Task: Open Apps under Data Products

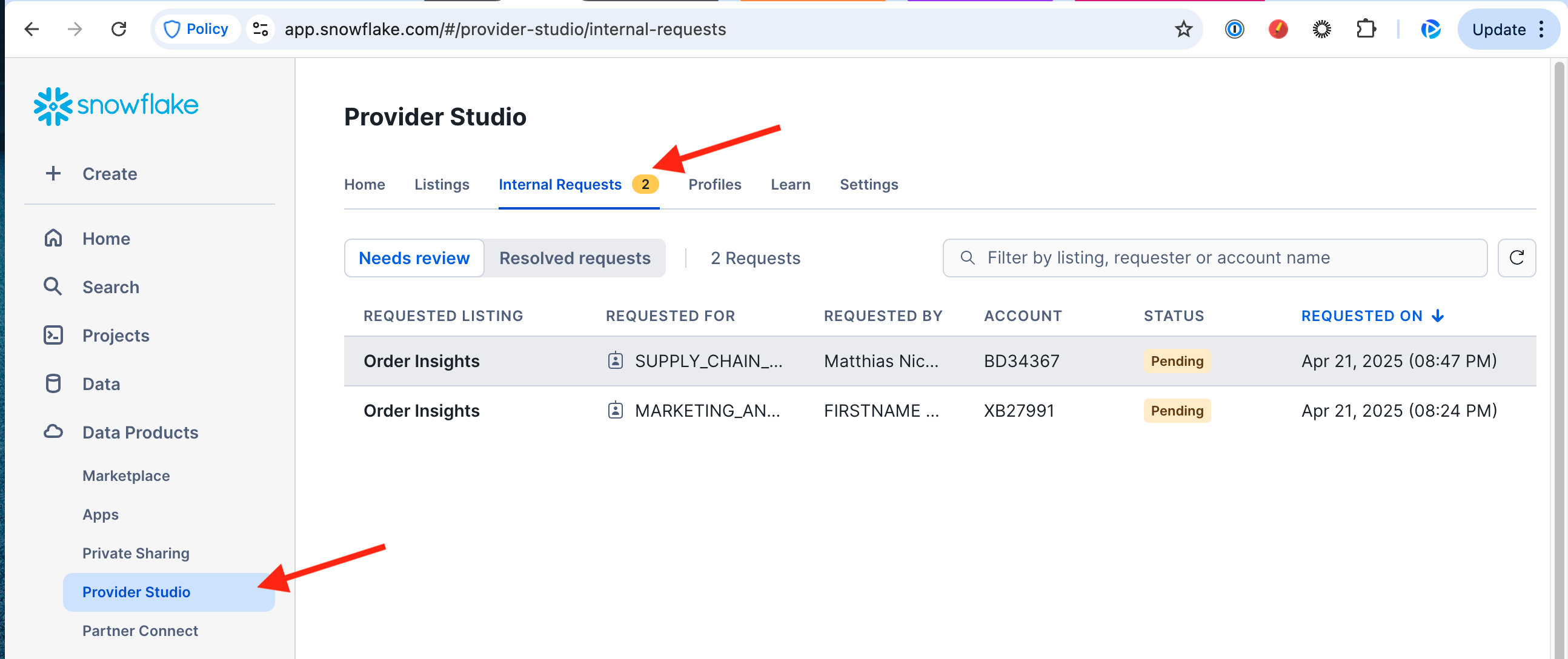Action: point(101,515)
